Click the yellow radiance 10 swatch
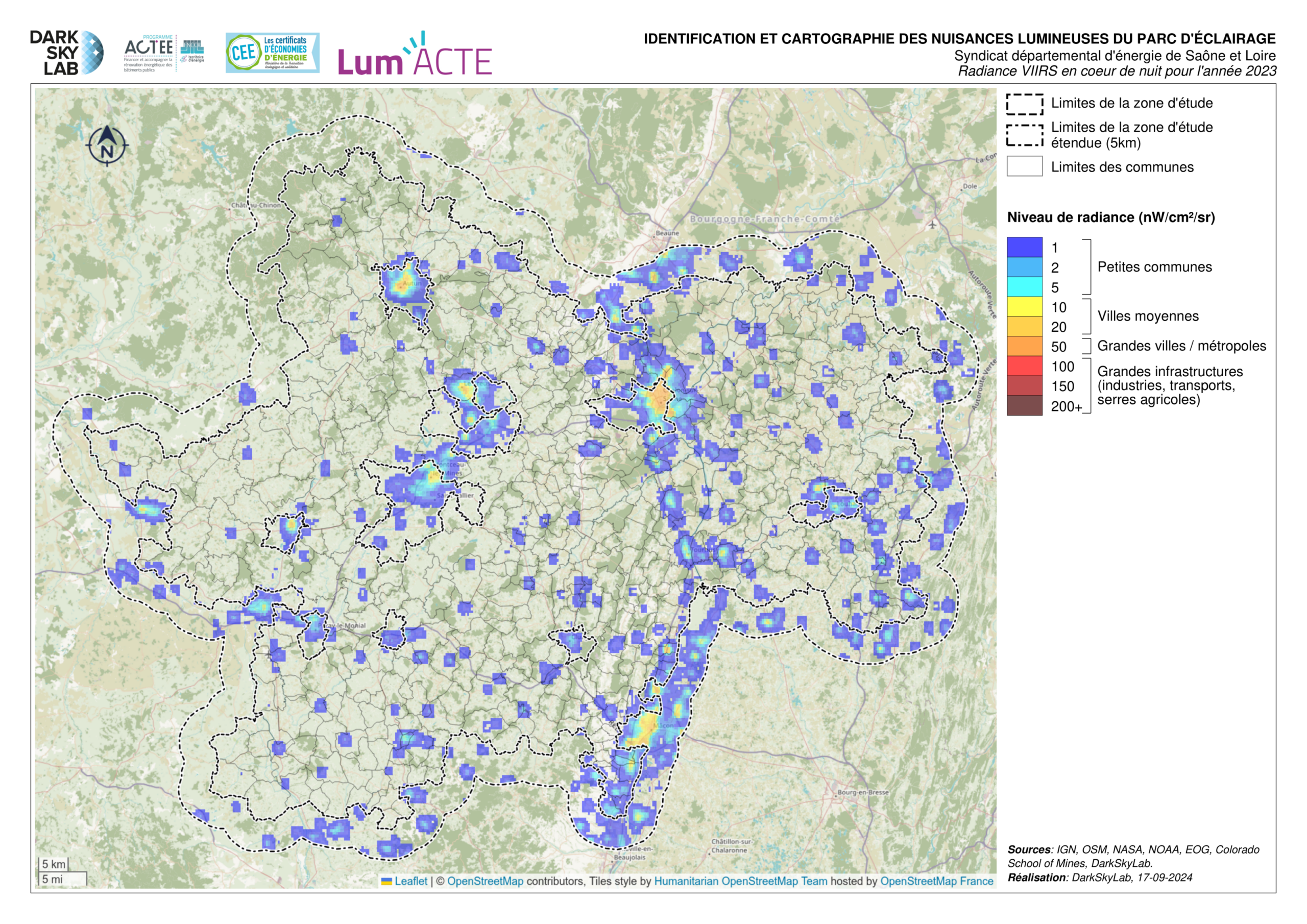The width and height of the screenshot is (1307, 924). 1024,307
